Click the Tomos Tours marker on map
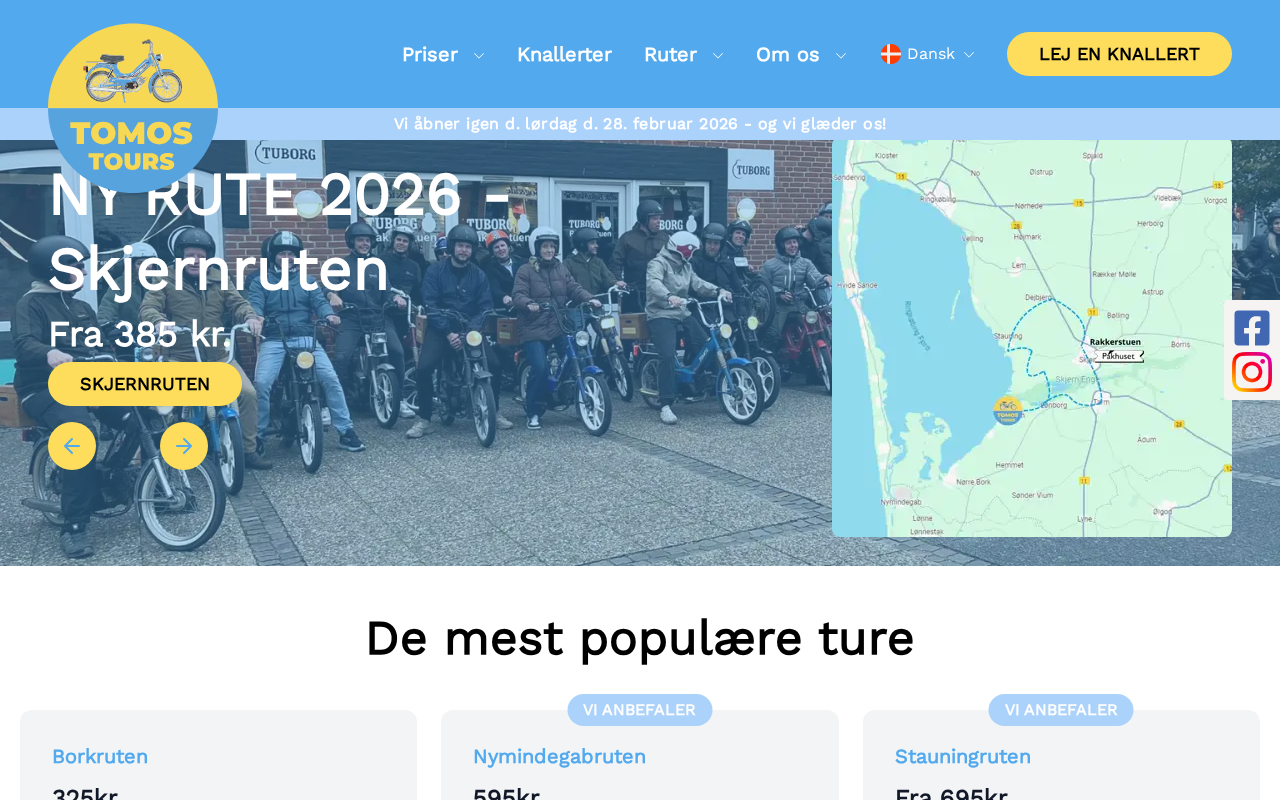Image resolution: width=1280 pixels, height=800 pixels. click(x=1008, y=410)
